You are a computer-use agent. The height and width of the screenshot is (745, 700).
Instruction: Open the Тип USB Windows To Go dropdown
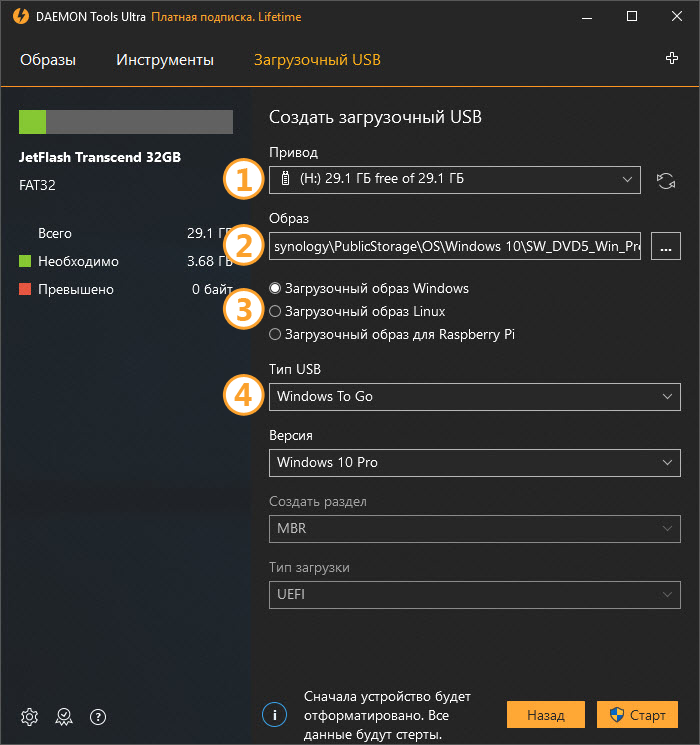click(x=475, y=397)
